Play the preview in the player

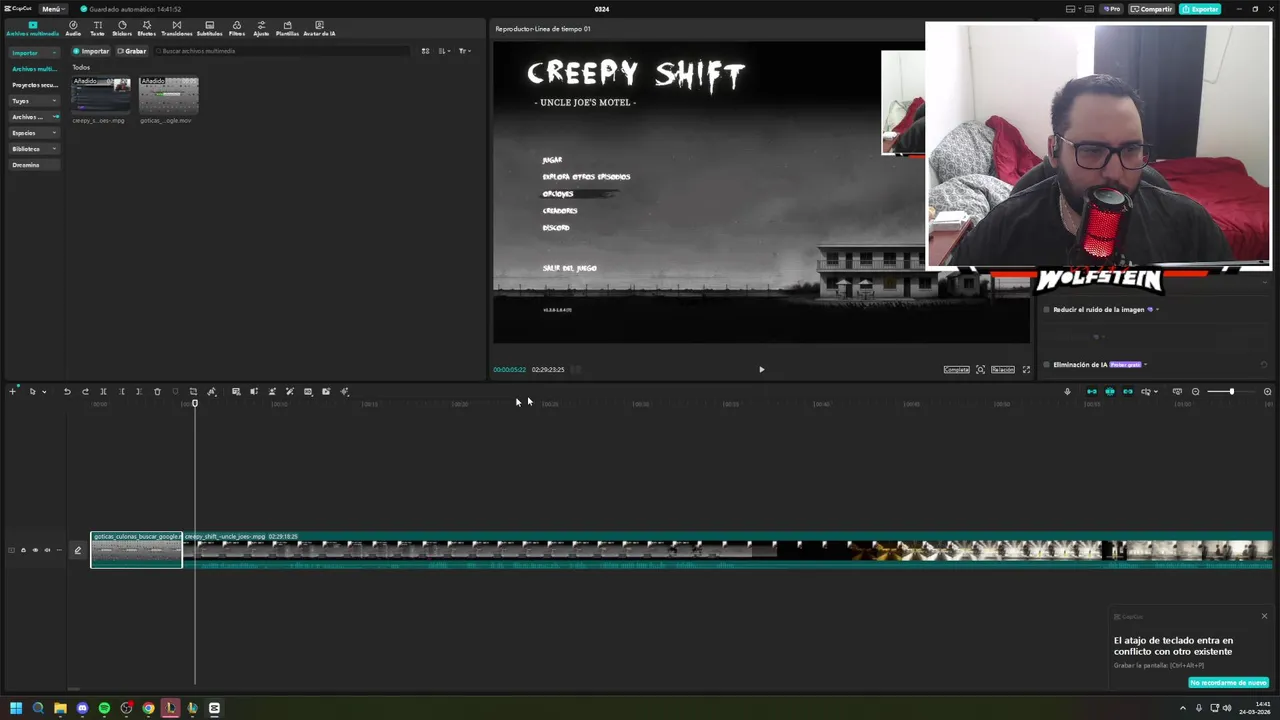click(761, 370)
